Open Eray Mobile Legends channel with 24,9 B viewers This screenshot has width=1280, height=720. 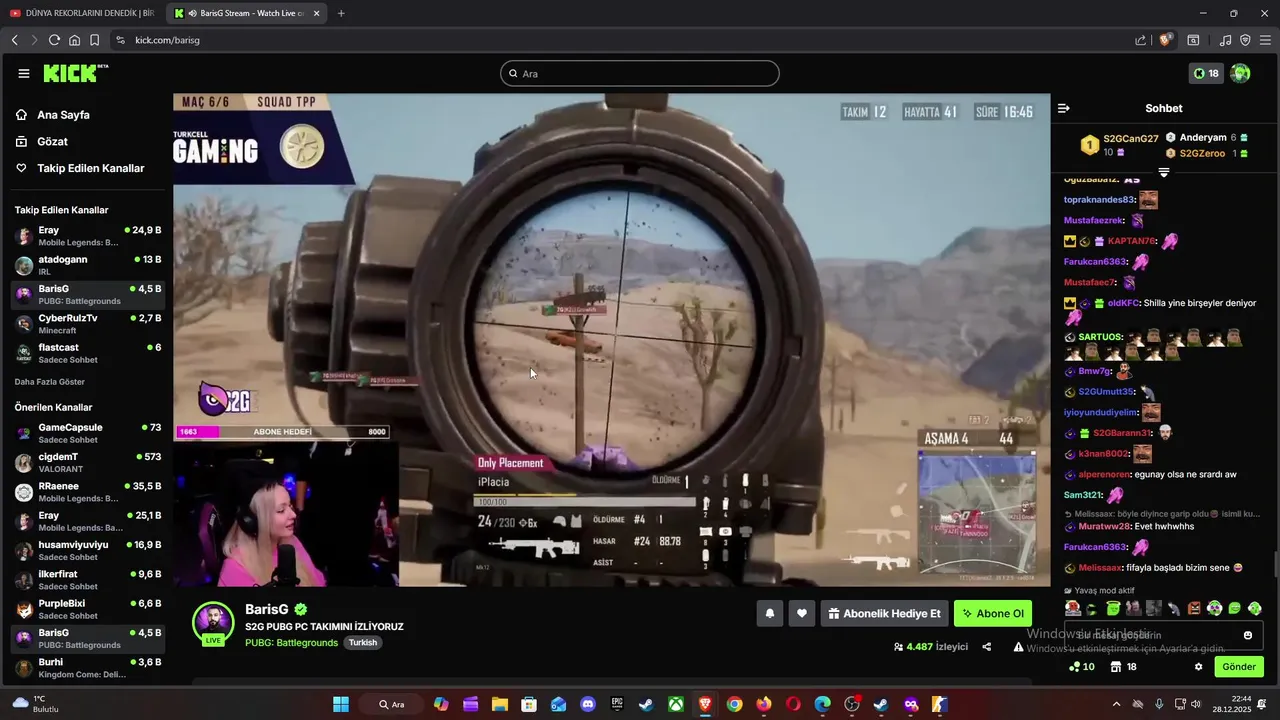coord(88,236)
